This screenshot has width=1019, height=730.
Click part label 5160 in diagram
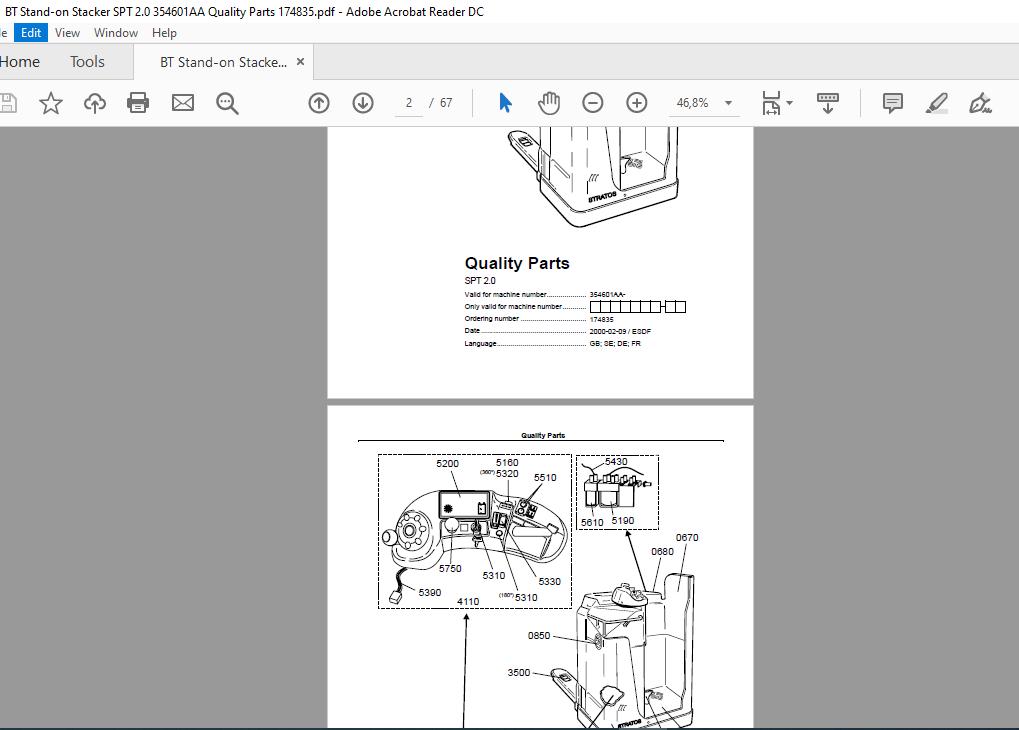(x=507, y=463)
